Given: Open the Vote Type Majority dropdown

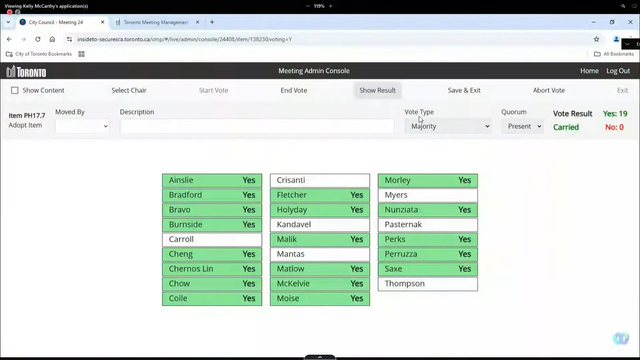Looking at the screenshot, I should pos(448,126).
